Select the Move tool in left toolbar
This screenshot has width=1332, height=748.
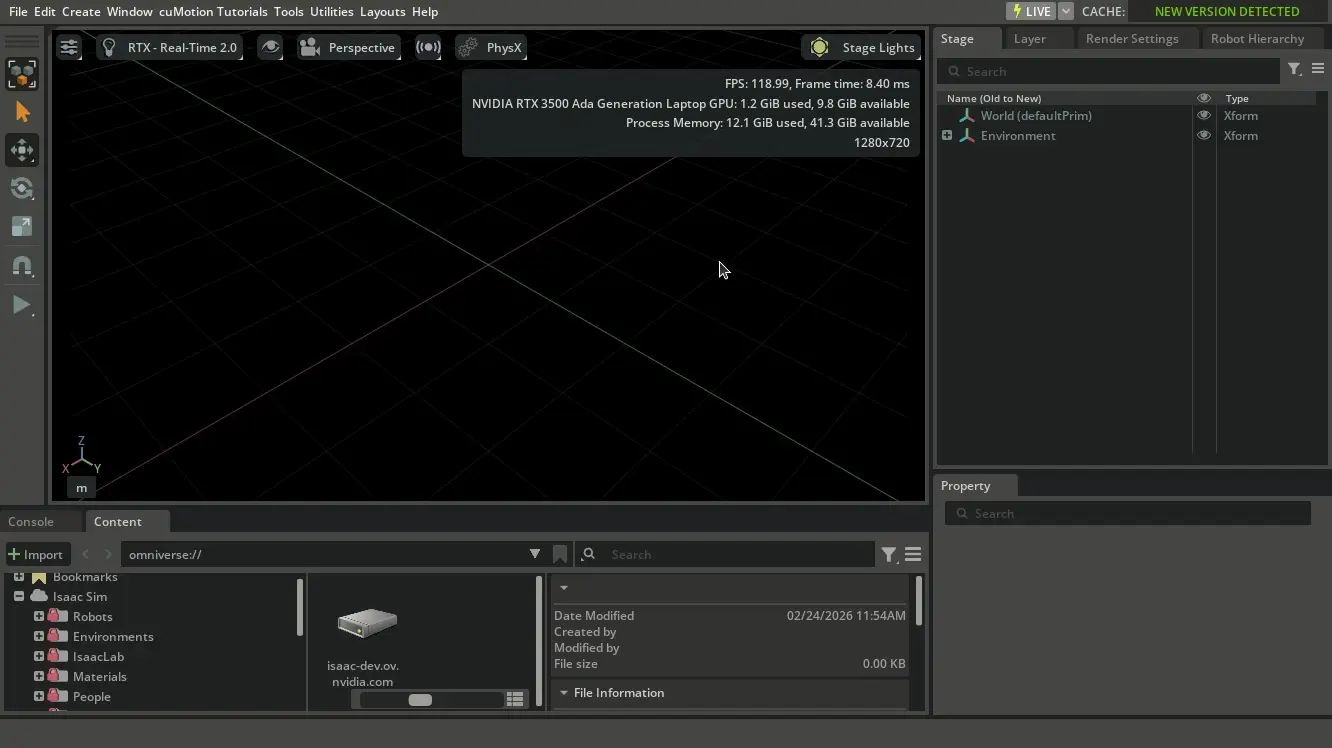click(22, 151)
